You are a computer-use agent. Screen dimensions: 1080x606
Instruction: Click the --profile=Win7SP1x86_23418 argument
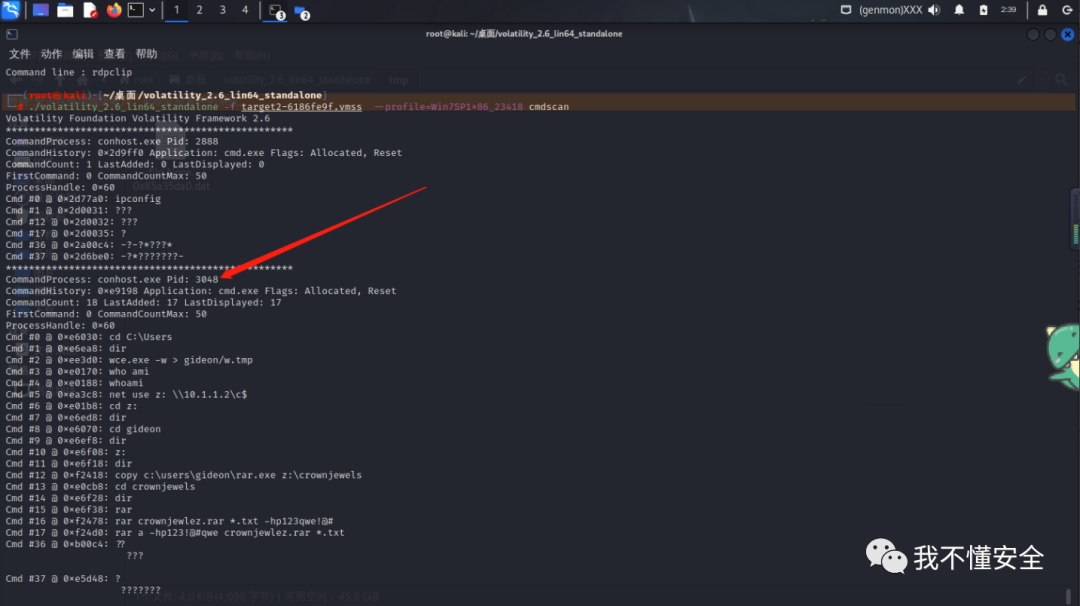(448, 107)
